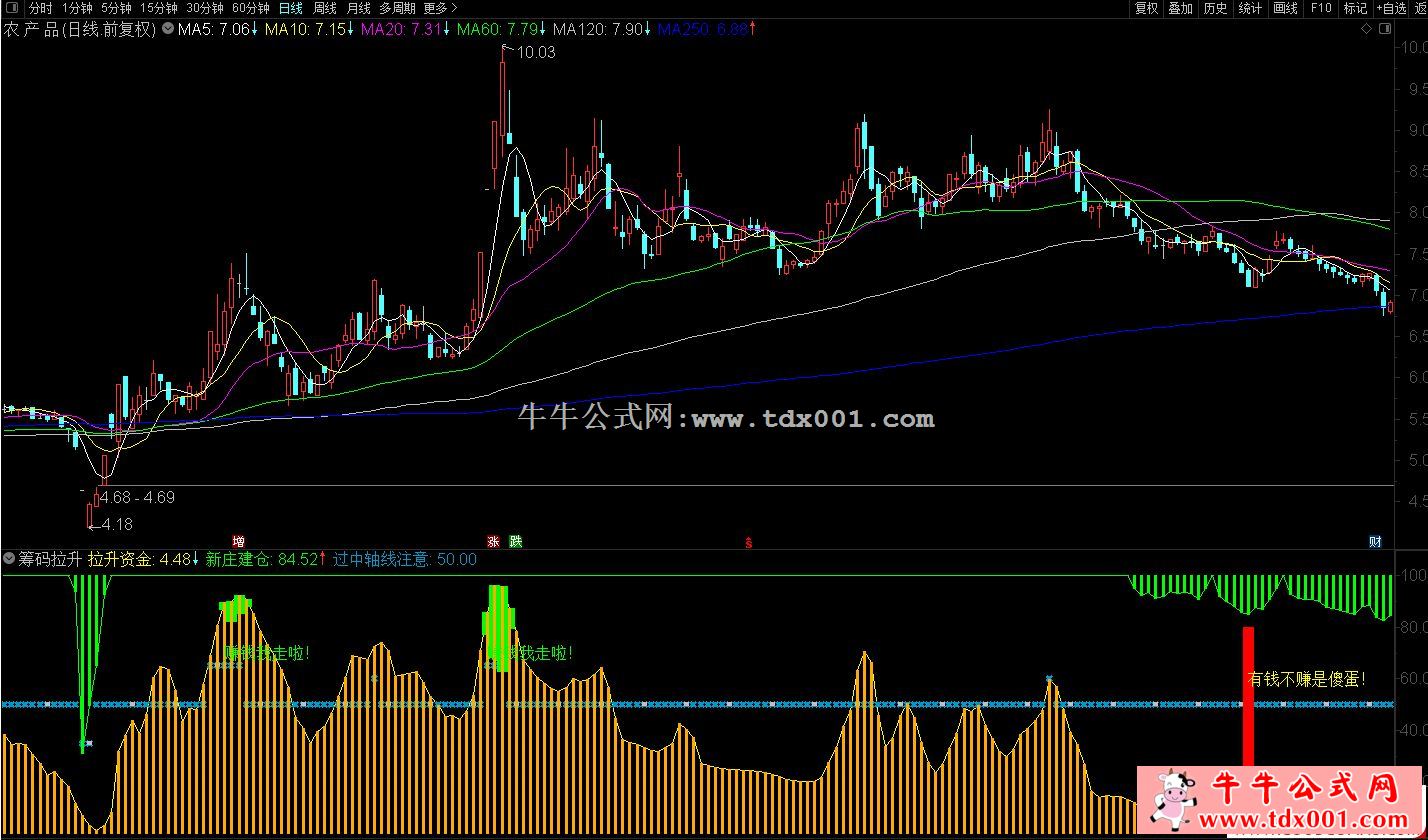Screen dimensions: 1428x840
Task: Click the 10.03 high price annotation
Action: pyautogui.click(x=537, y=52)
